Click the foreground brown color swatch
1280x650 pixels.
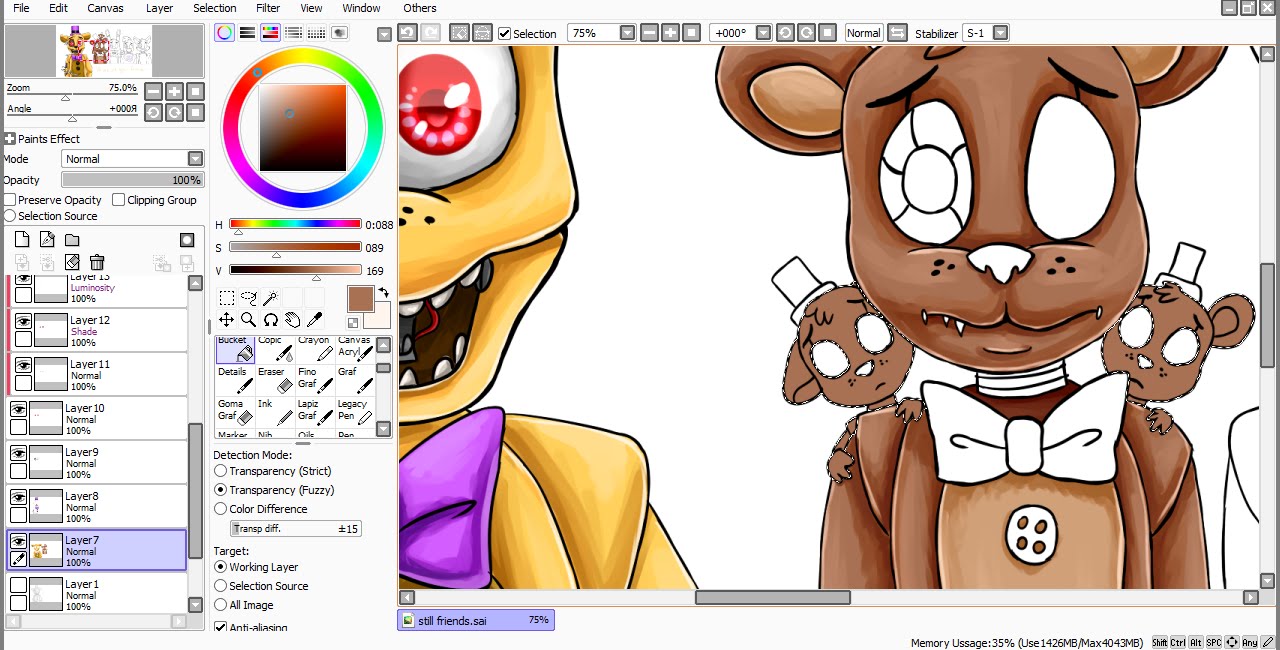(360, 298)
